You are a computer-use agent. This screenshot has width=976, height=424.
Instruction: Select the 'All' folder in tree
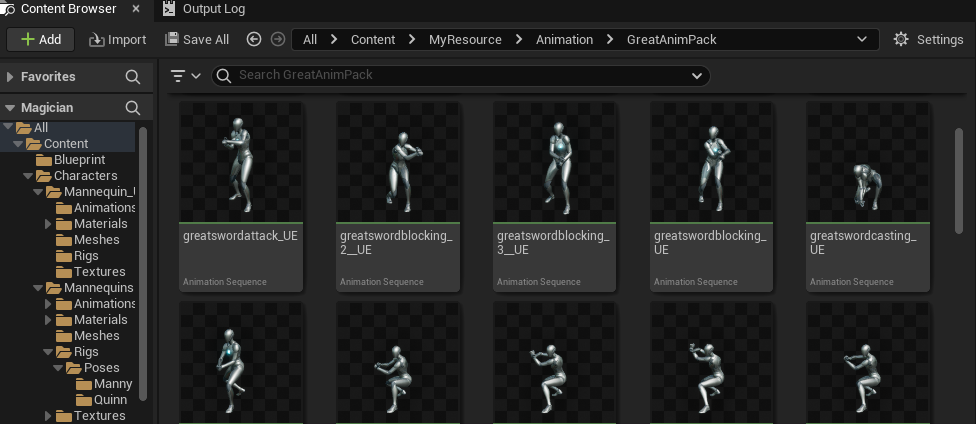(40, 128)
